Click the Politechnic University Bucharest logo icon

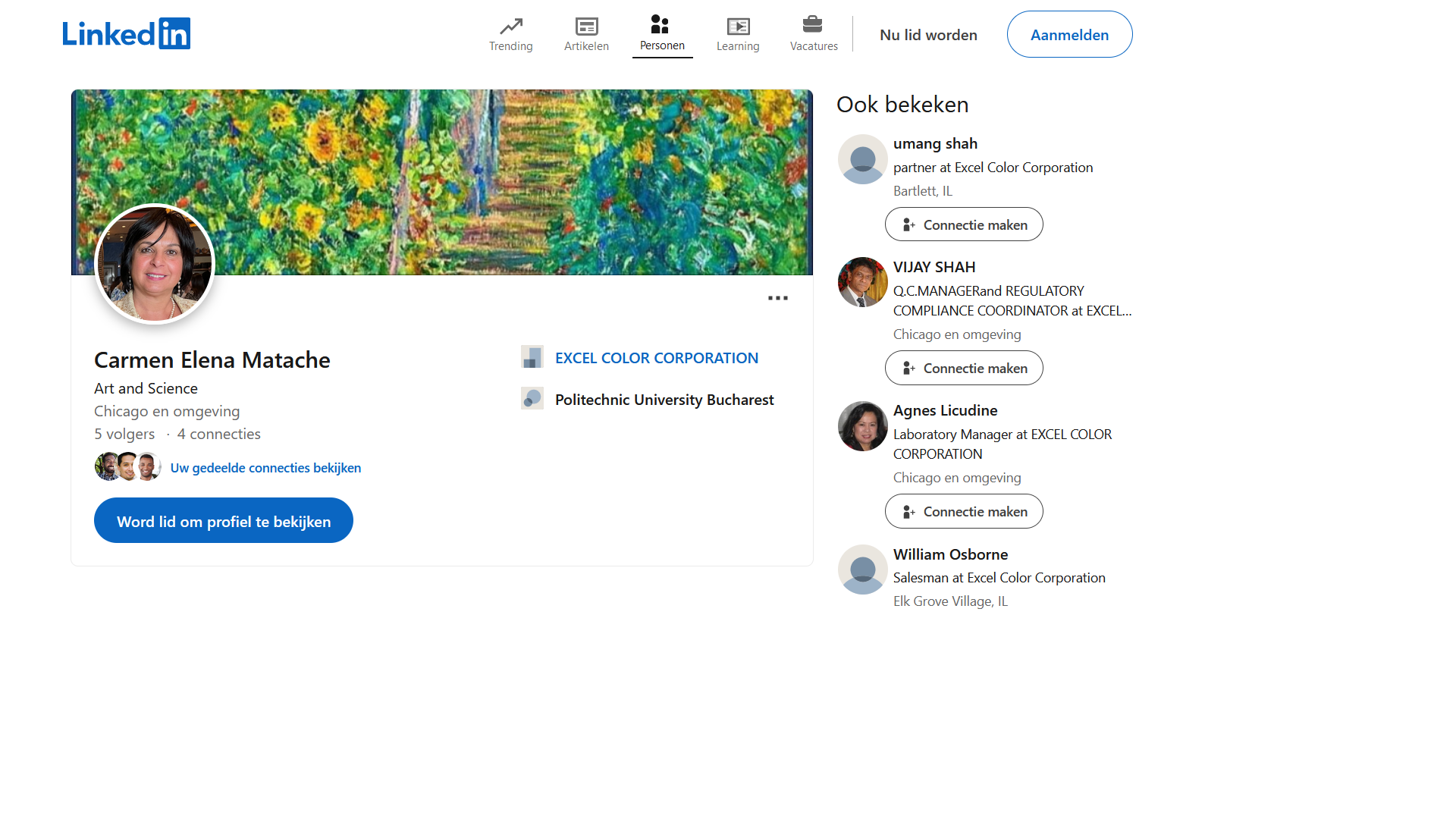point(532,398)
